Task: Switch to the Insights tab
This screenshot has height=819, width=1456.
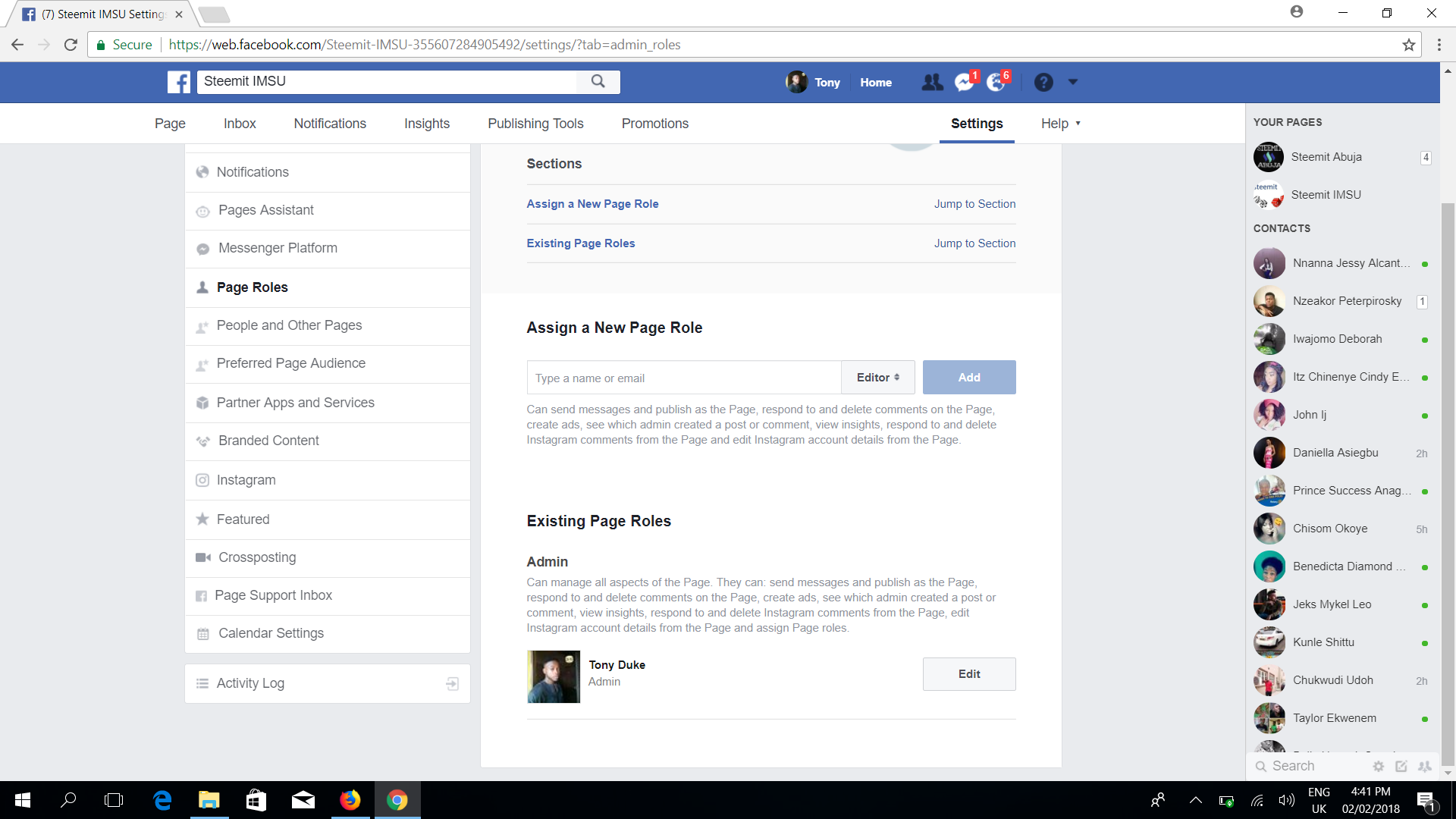Action: (x=426, y=124)
